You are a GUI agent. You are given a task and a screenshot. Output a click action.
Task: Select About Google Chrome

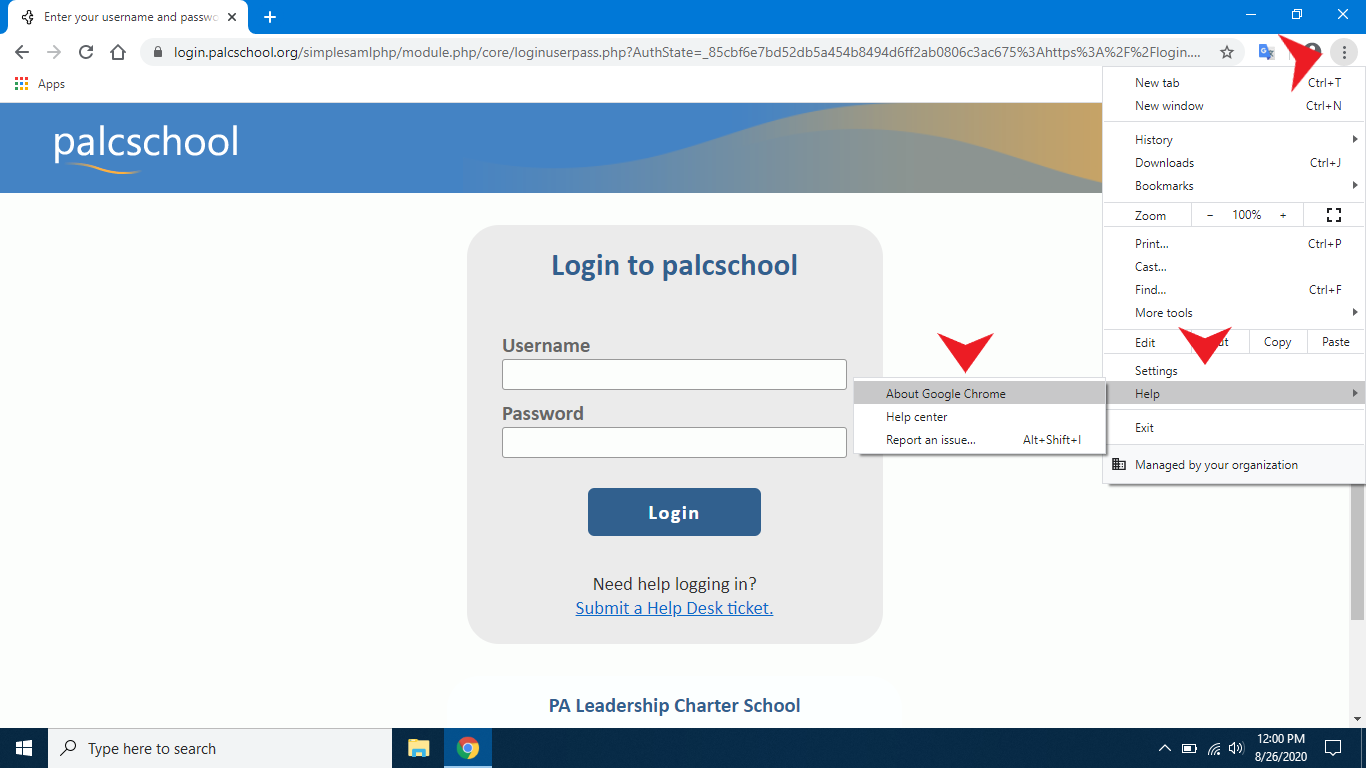[980, 394]
